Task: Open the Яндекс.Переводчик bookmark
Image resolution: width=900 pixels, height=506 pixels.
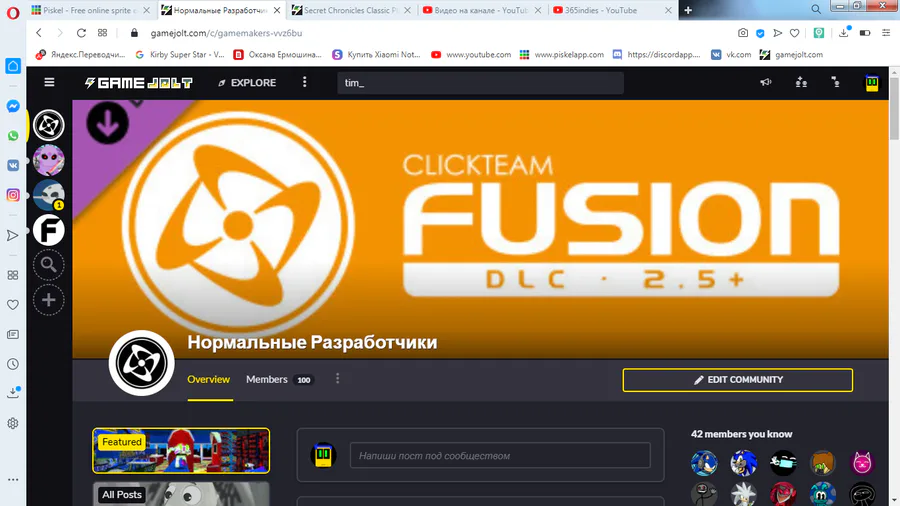Action: pos(80,55)
